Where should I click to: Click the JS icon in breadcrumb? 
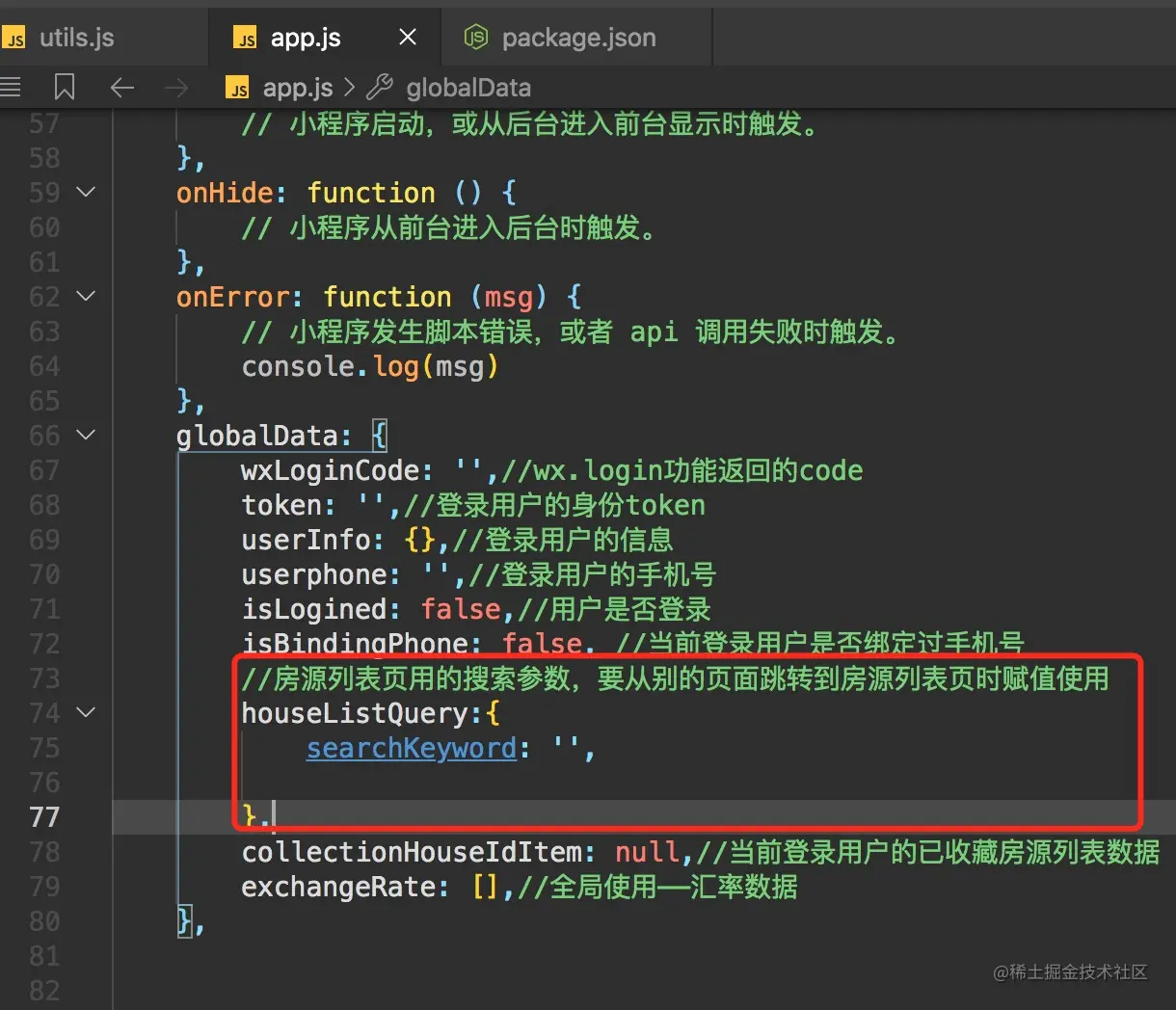pos(237,89)
